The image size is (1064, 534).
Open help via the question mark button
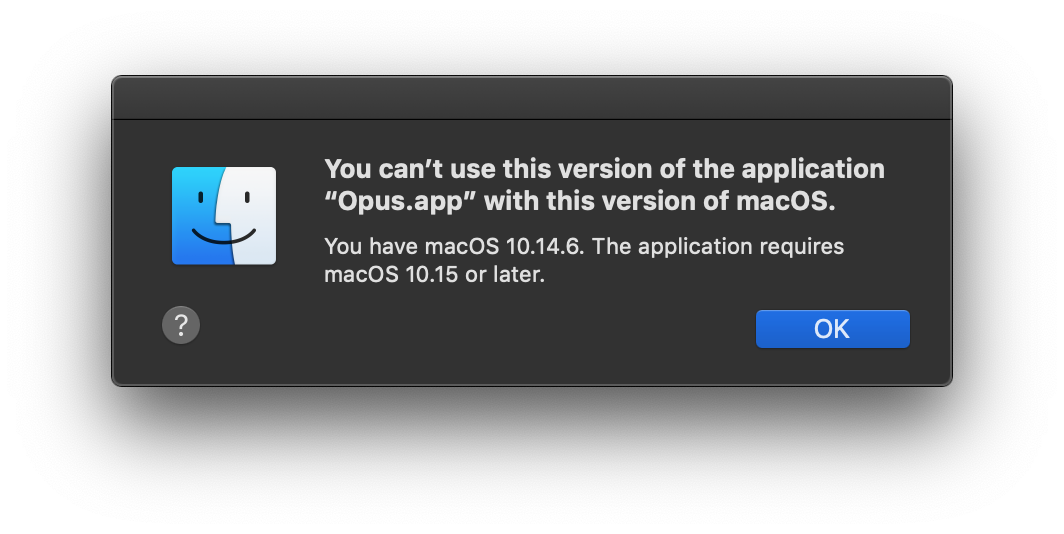pyautogui.click(x=181, y=326)
